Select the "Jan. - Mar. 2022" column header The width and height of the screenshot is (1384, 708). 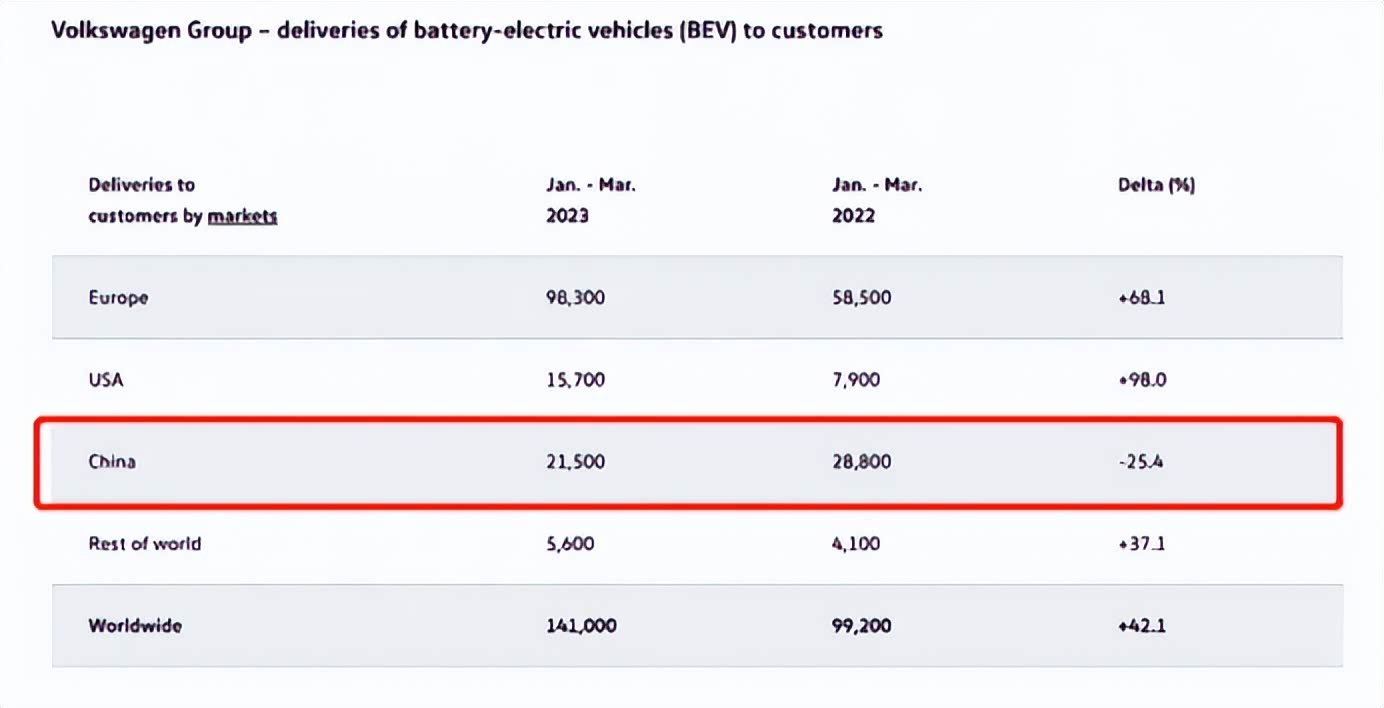tap(876, 200)
